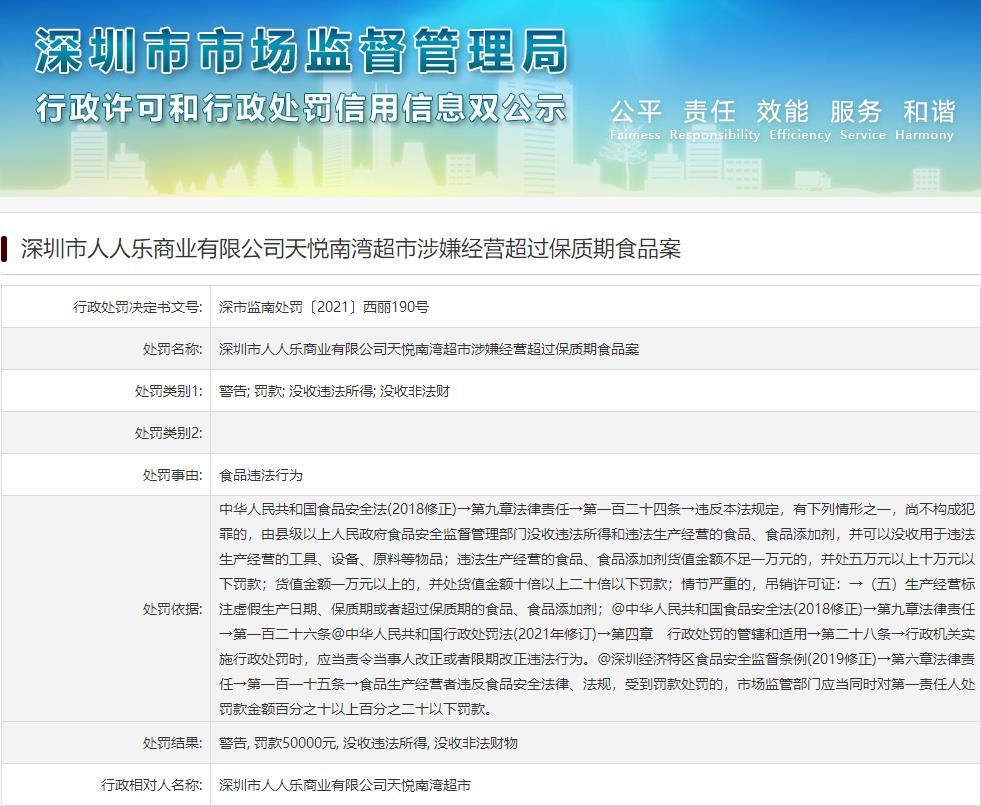Screen dimensions: 981x806
Task: Click the slogan 效能 Efficiency
Action: pos(800,120)
